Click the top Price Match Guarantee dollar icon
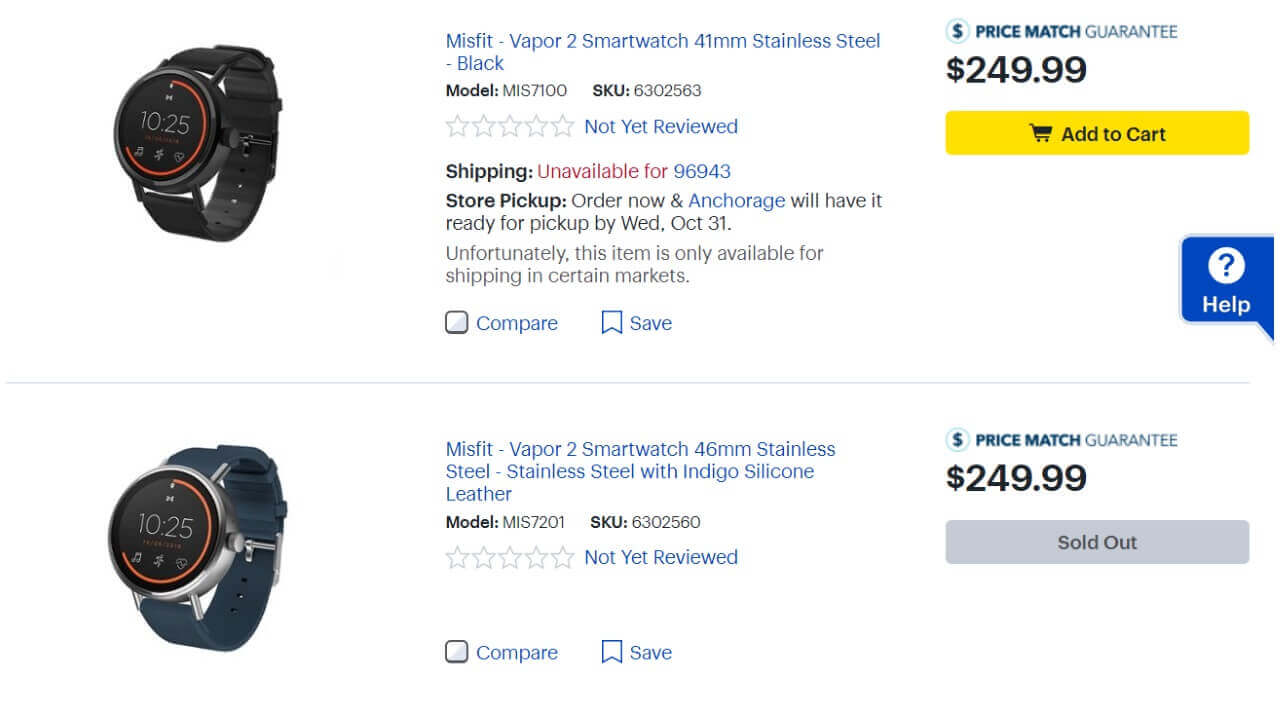 958,31
